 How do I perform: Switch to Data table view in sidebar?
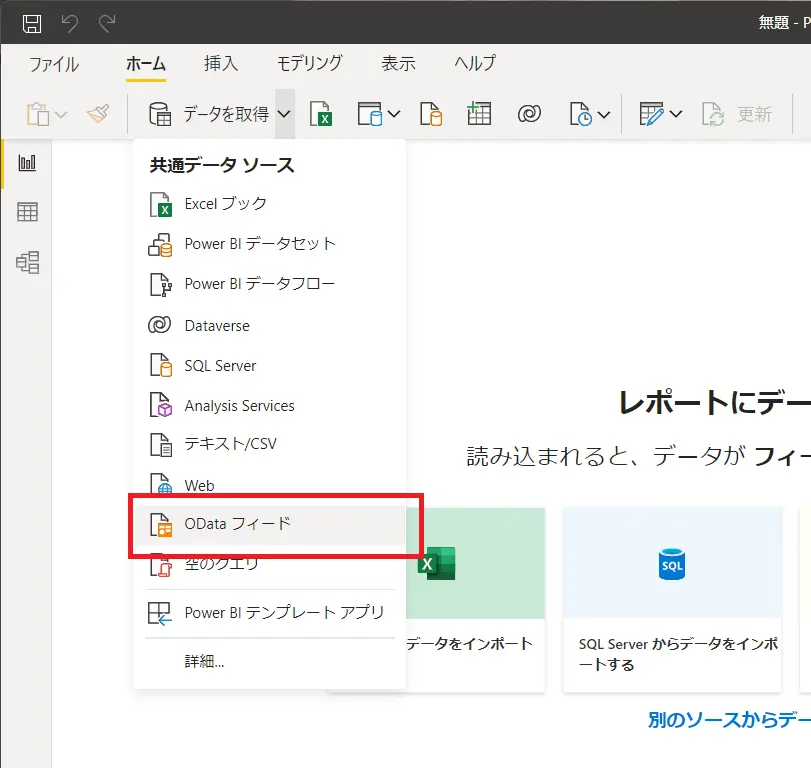click(27, 212)
